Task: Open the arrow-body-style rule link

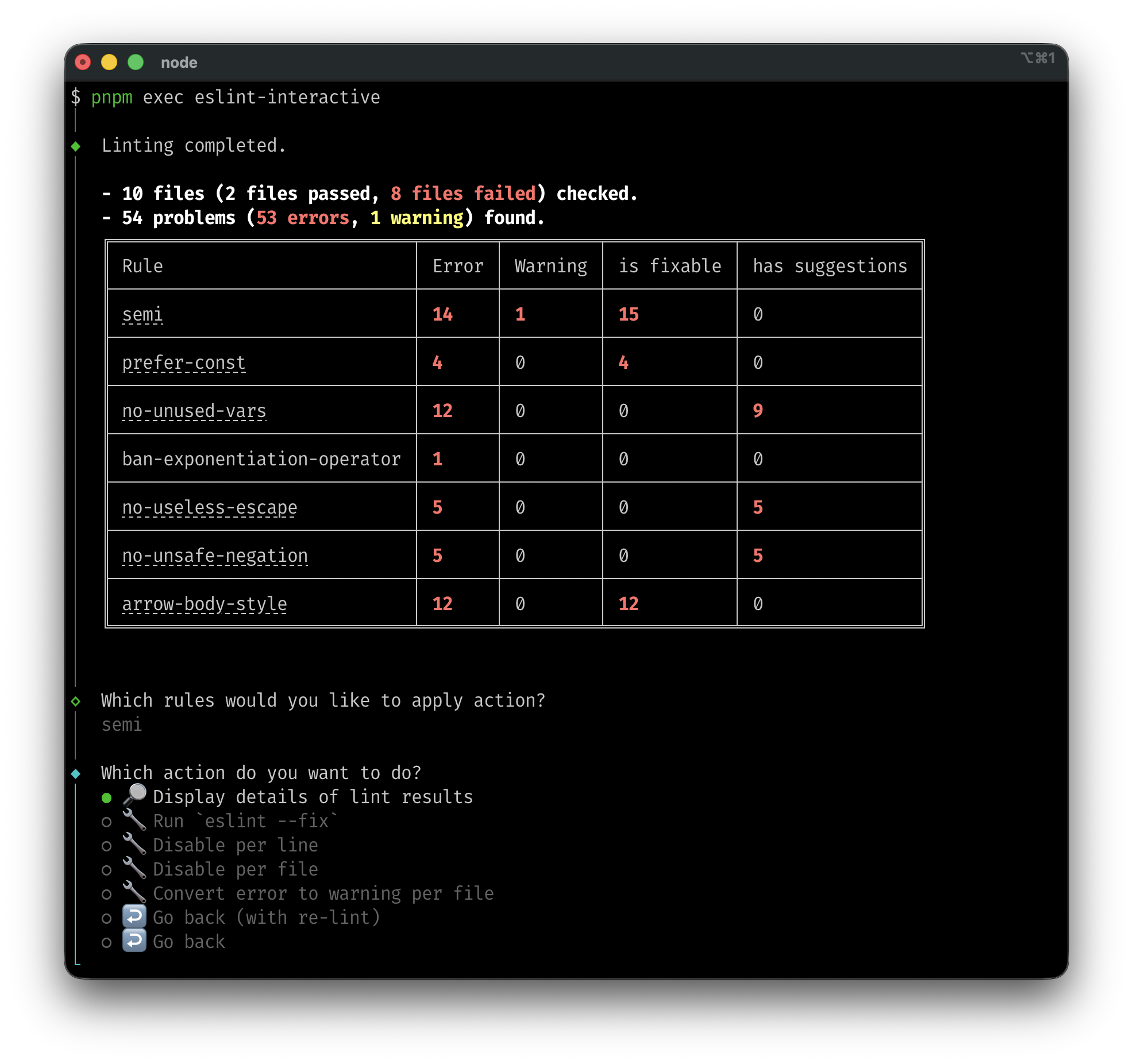Action: tap(205, 604)
